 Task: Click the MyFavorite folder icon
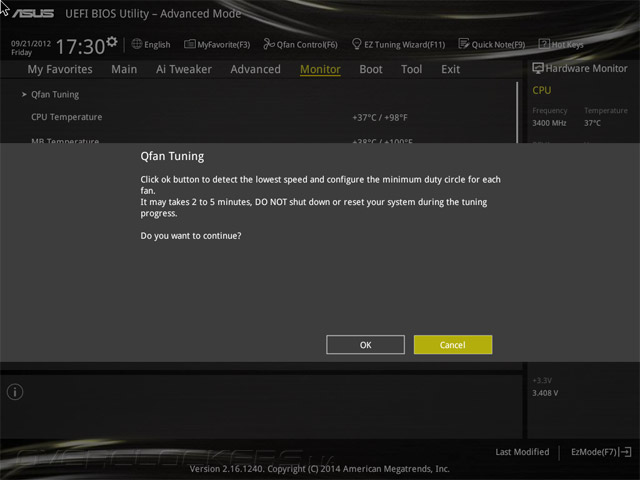pos(189,44)
